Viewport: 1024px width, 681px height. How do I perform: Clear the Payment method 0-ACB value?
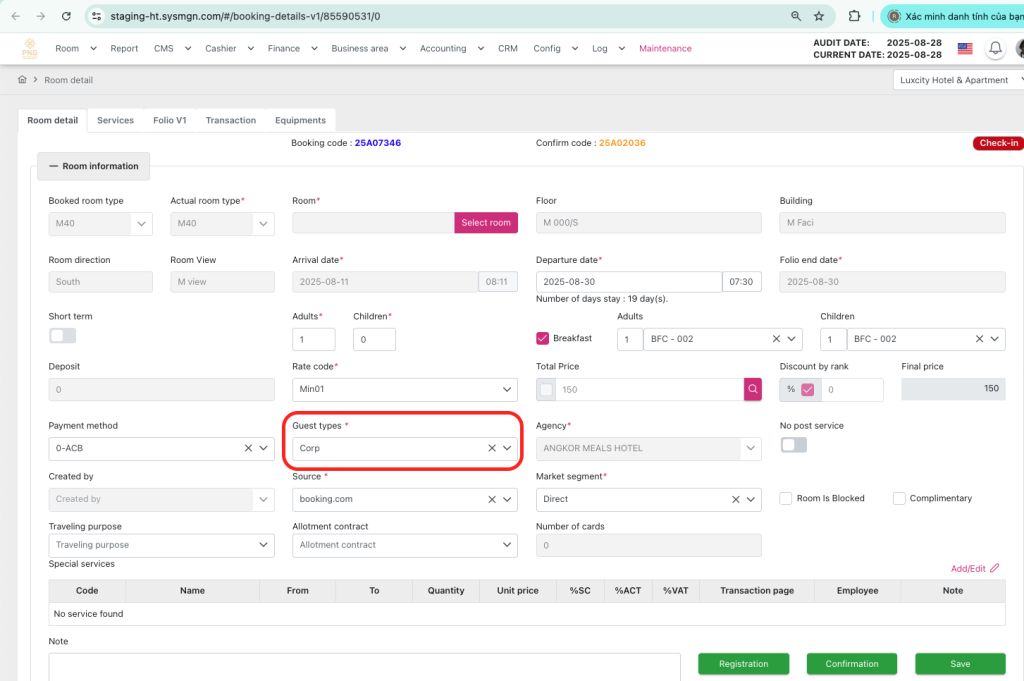(248, 449)
